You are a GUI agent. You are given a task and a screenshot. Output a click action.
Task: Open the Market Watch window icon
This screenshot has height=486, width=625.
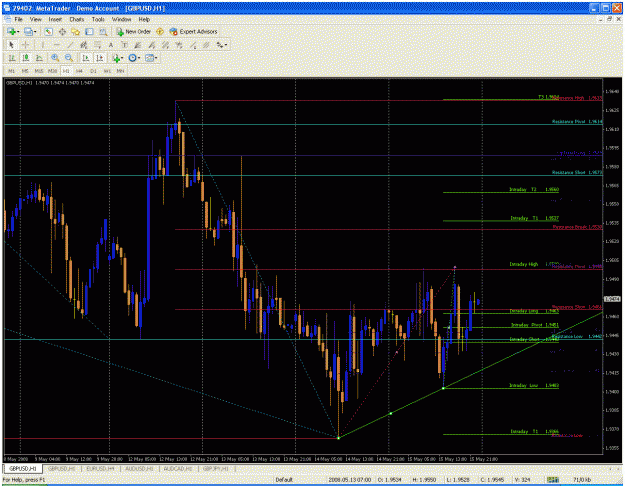49,31
